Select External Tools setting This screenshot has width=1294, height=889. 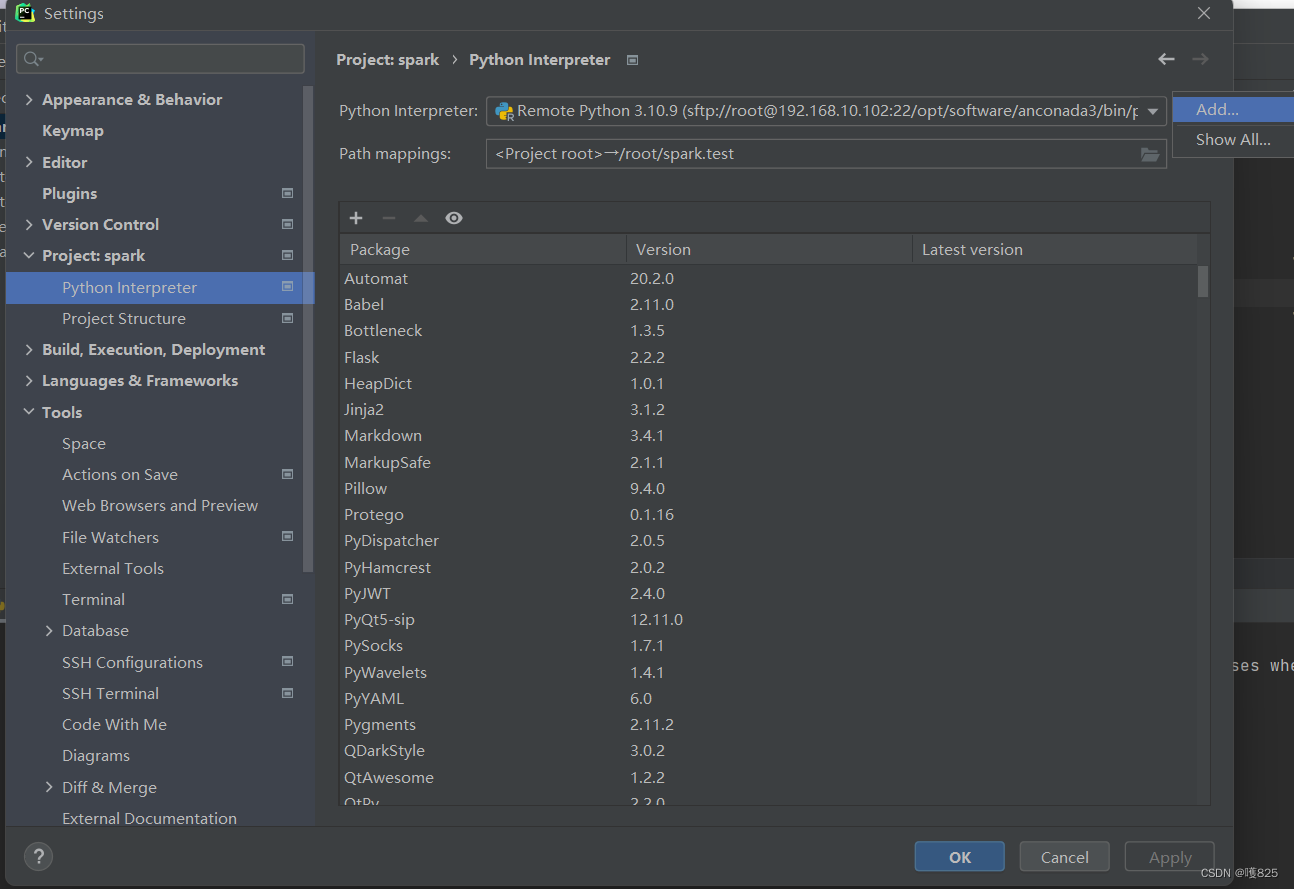point(113,568)
